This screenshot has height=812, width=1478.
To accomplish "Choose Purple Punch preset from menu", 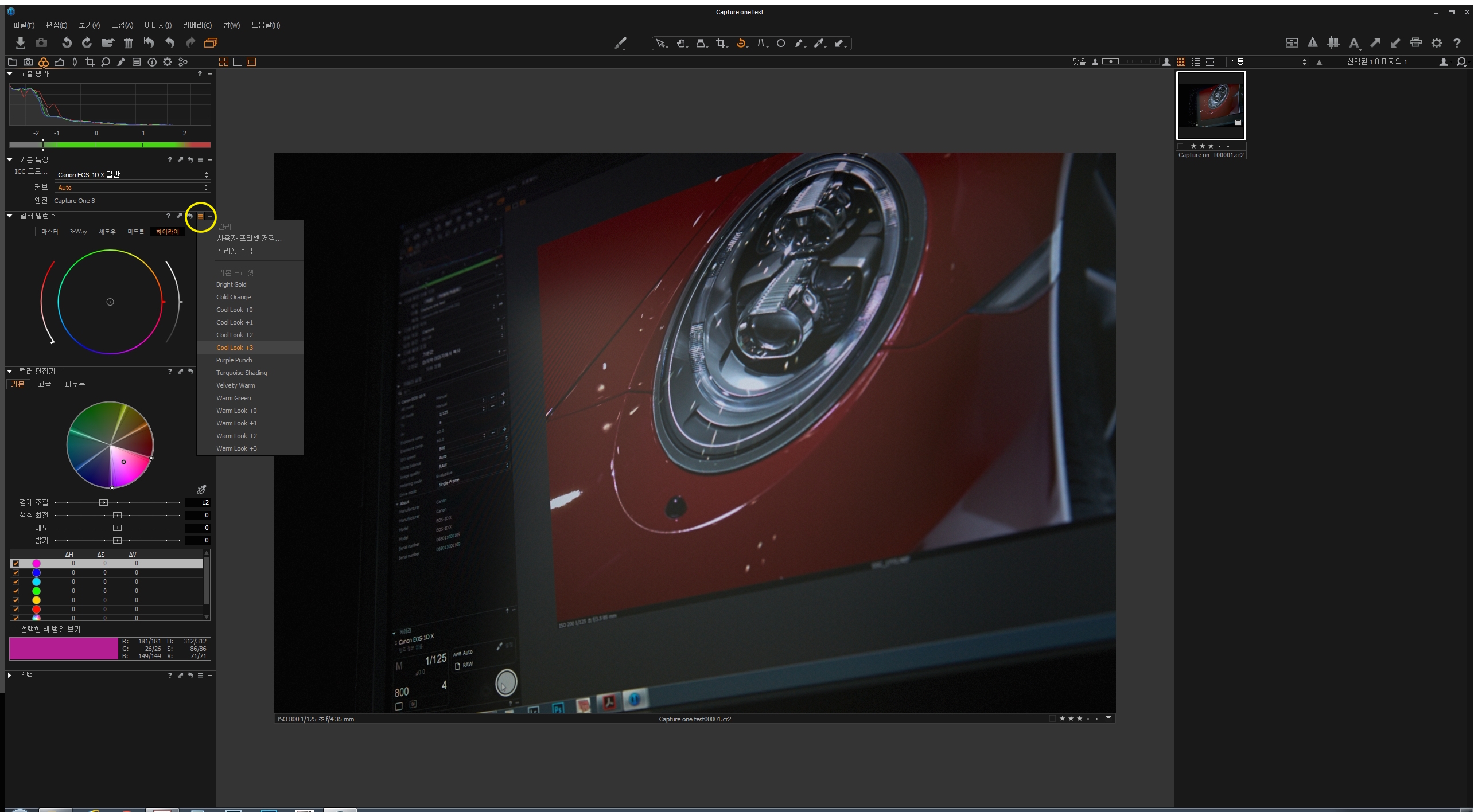I will click(234, 360).
